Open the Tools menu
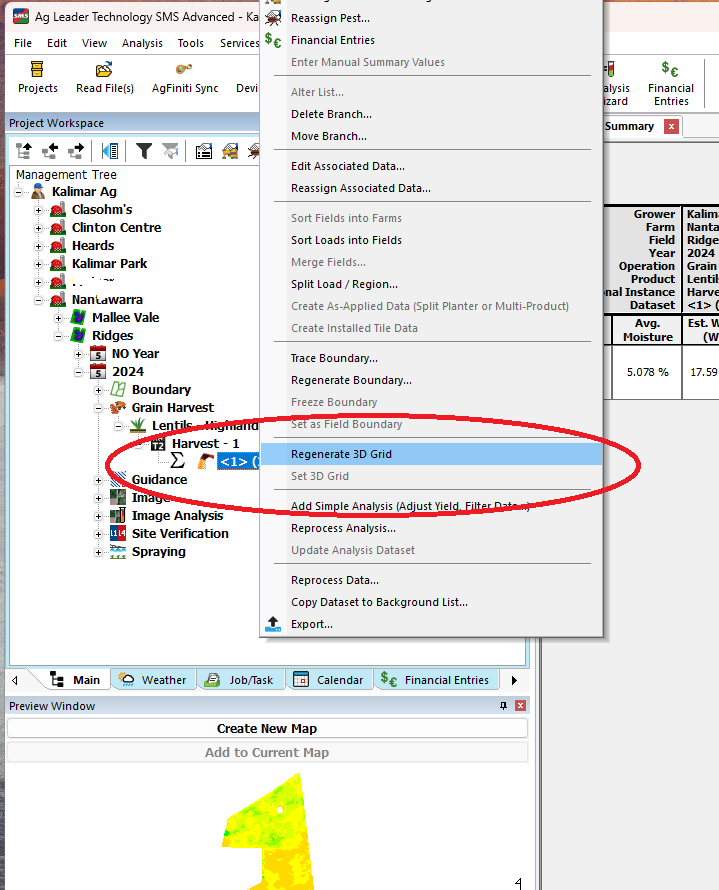This screenshot has width=719, height=890. pyautogui.click(x=190, y=43)
